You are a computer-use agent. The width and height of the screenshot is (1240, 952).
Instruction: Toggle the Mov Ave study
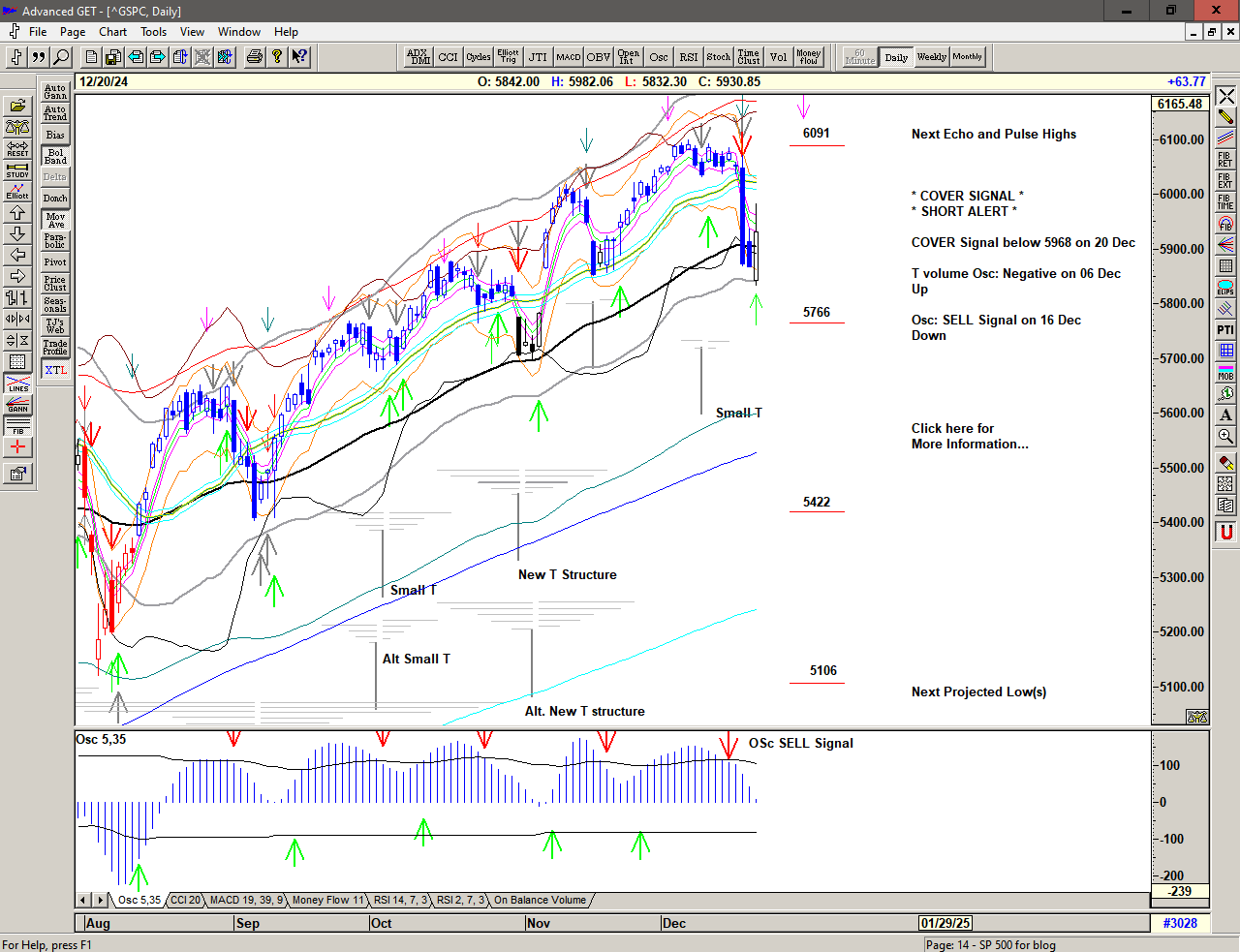(55, 221)
